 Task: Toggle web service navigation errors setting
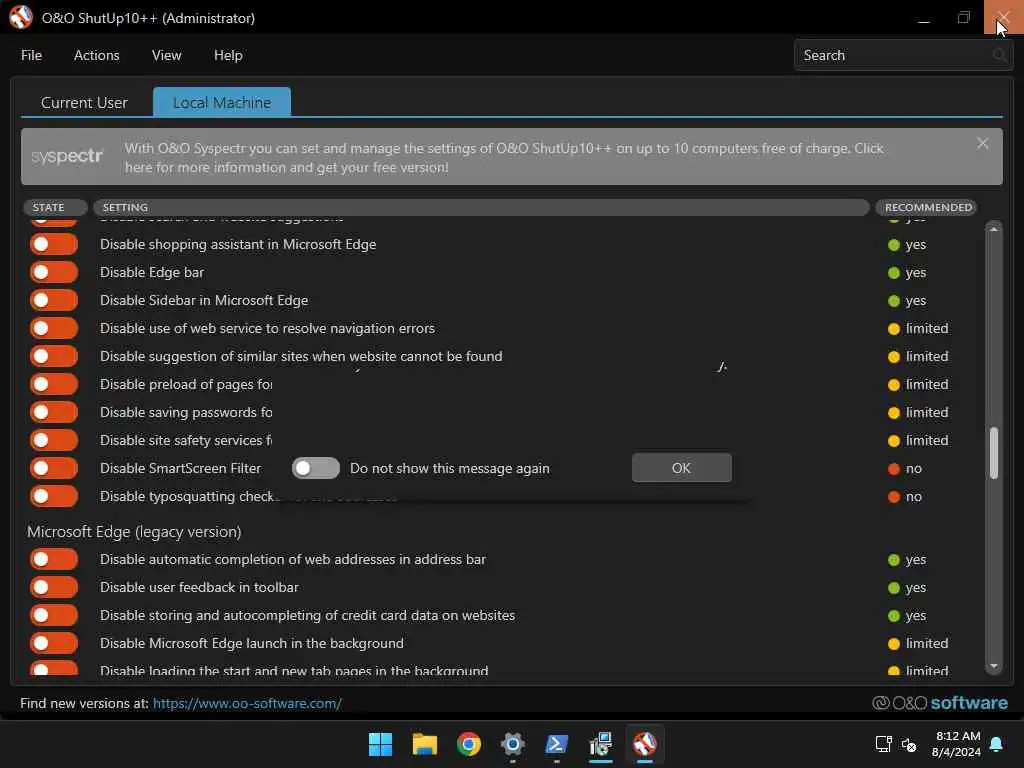pyautogui.click(x=54, y=328)
